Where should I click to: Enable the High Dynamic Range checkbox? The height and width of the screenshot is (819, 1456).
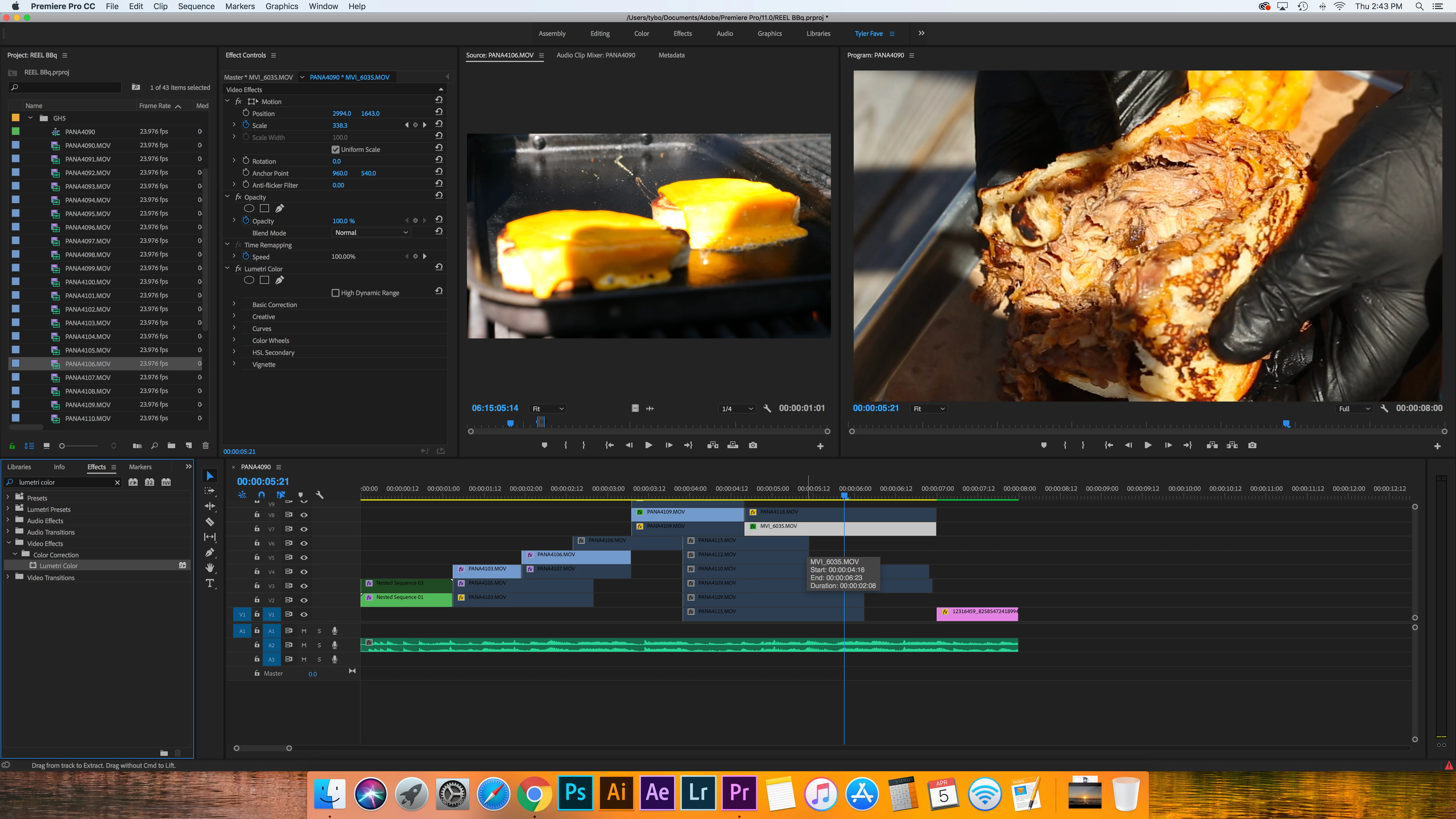click(x=336, y=293)
